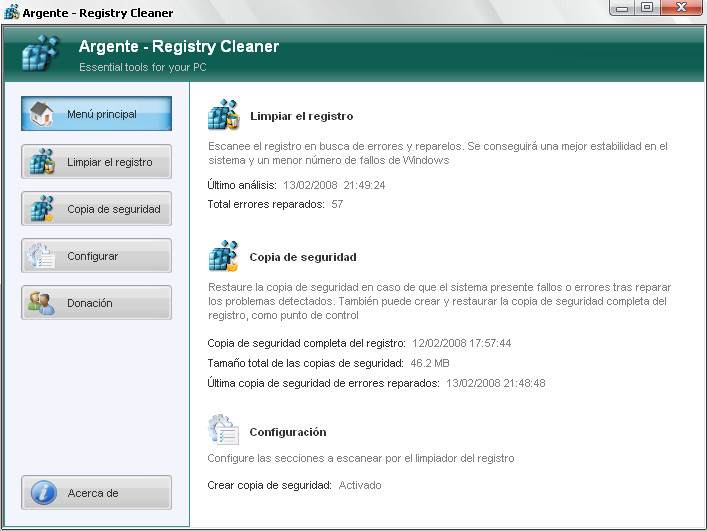Click the large Configuración section icon
The width and height of the screenshot is (707, 531).
[223, 430]
